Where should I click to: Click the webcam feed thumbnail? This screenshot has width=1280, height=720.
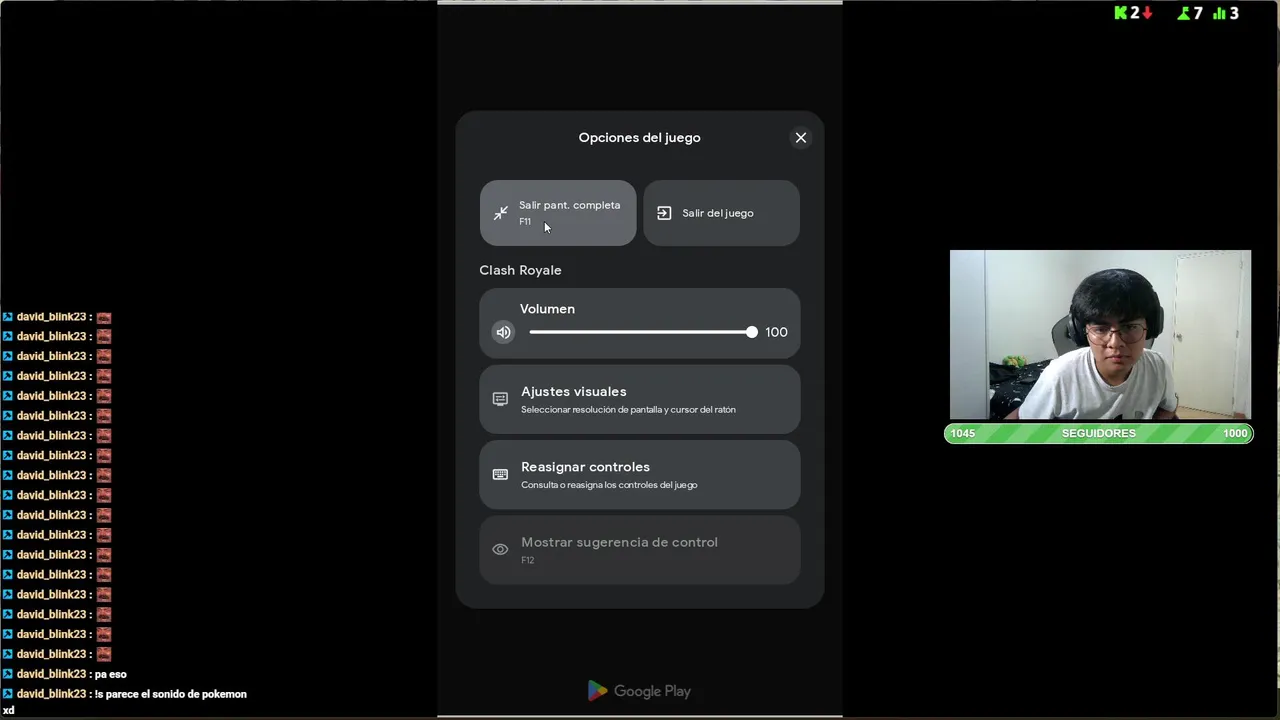coord(1100,335)
